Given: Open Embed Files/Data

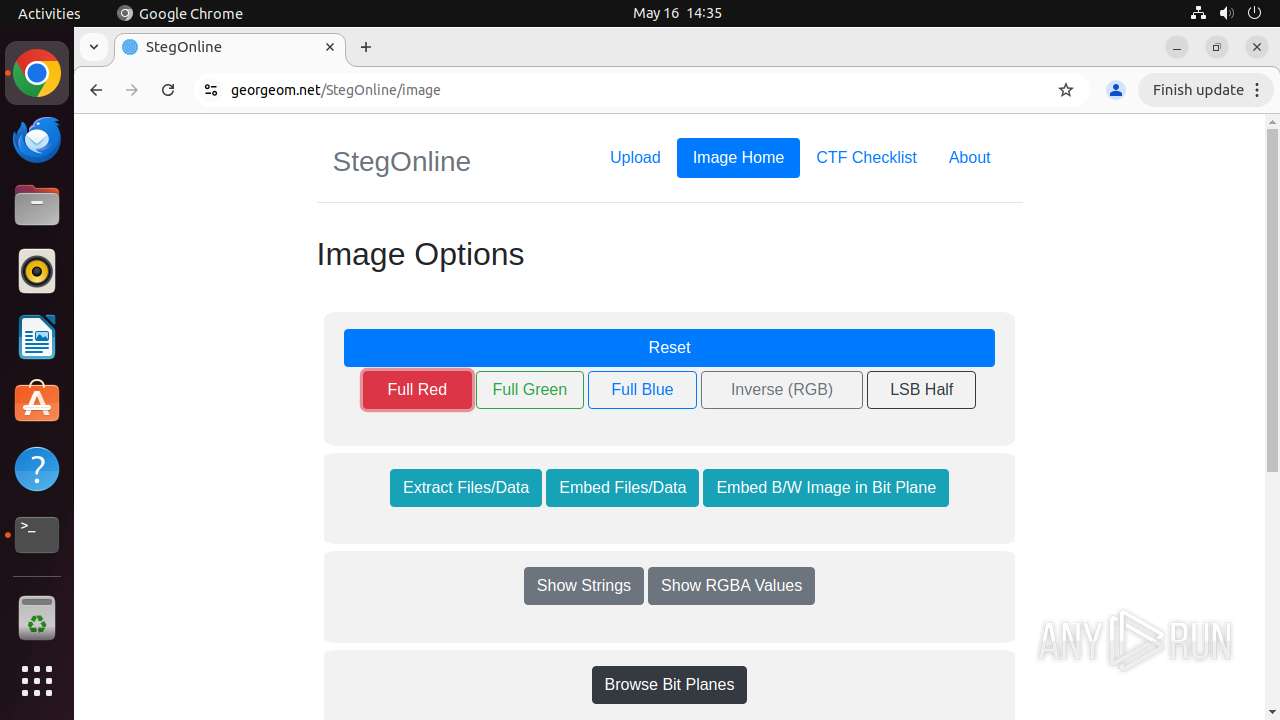Looking at the screenshot, I should tap(622, 488).
